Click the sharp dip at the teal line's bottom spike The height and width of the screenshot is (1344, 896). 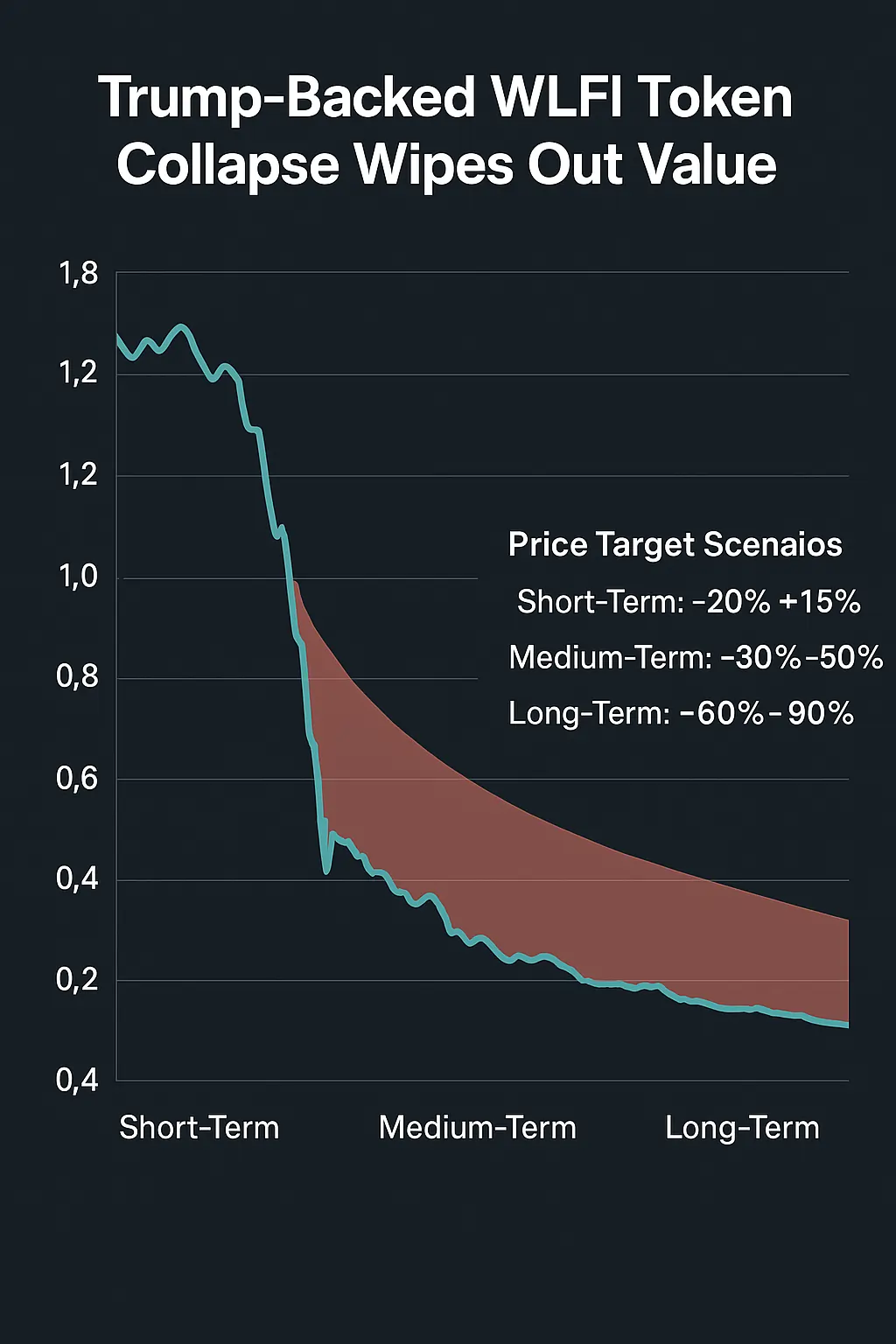pyautogui.click(x=326, y=871)
